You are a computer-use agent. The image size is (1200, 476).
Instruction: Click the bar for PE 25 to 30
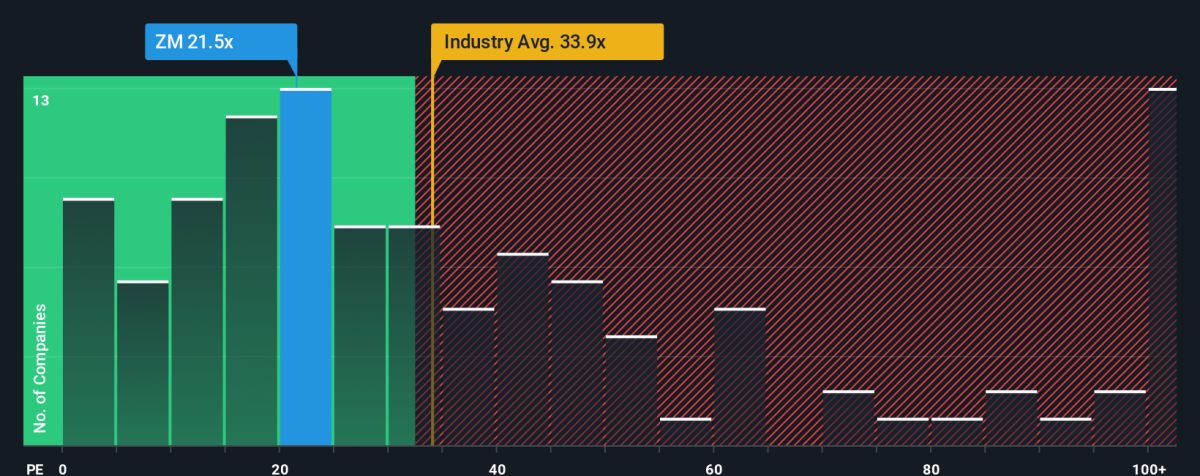[x=360, y=336]
